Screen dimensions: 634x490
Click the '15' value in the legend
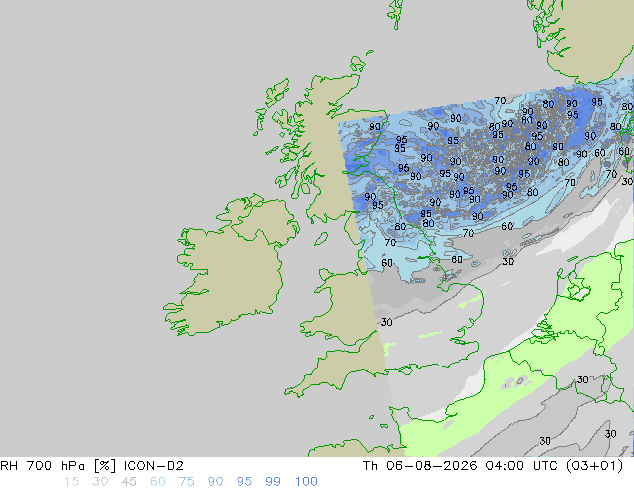click(71, 482)
